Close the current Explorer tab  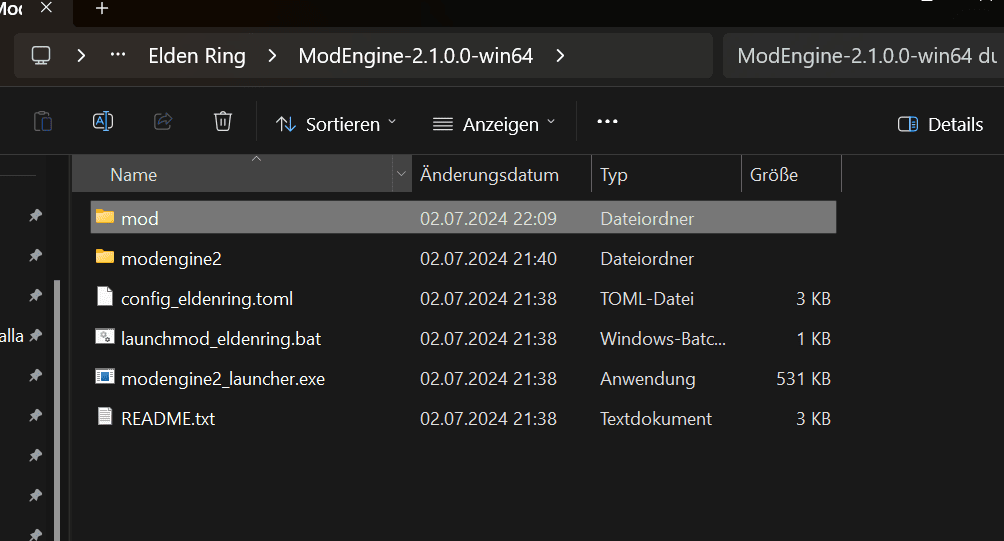pyautogui.click(x=46, y=8)
